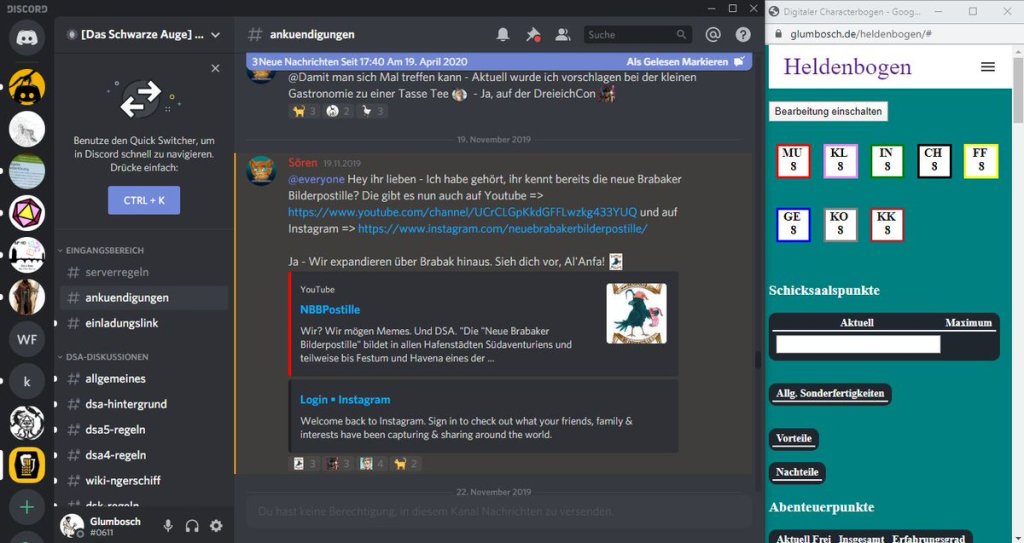The image size is (1024, 543).
Task: Click the red MU attribute box
Action: (x=793, y=161)
